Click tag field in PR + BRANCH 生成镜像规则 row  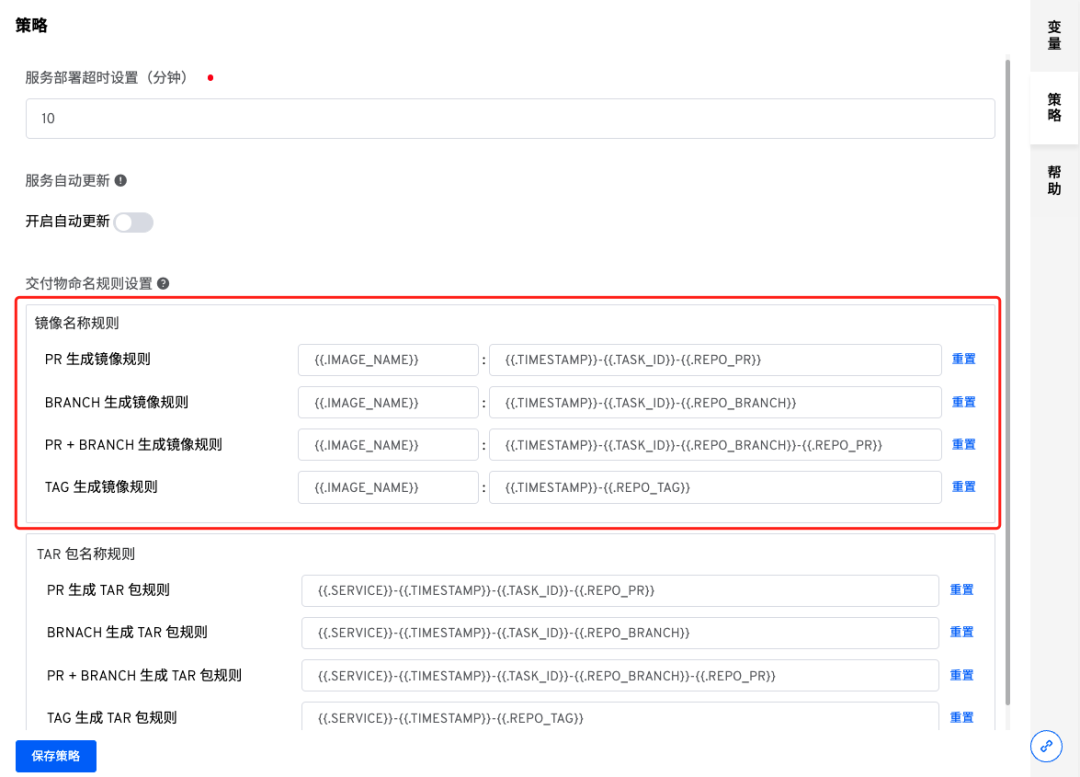(715, 445)
